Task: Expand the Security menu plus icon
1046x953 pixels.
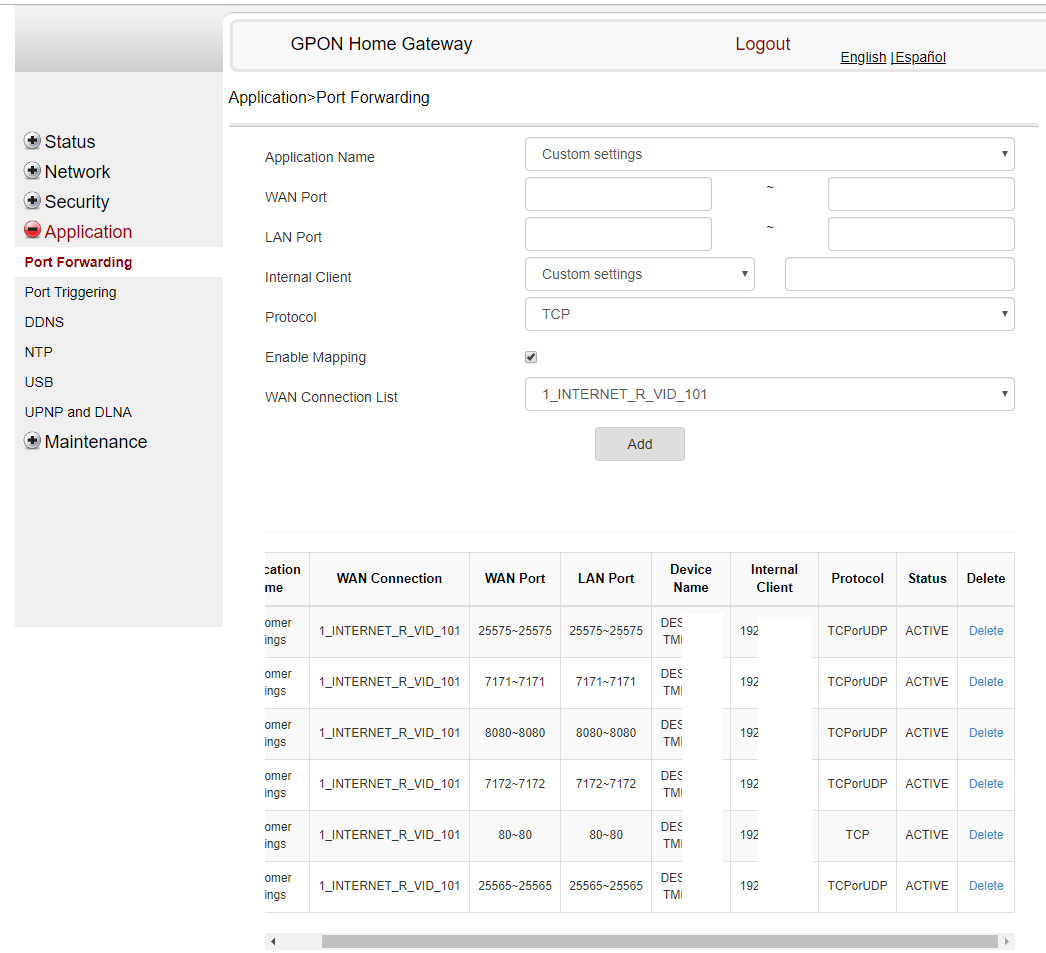Action: (x=32, y=201)
